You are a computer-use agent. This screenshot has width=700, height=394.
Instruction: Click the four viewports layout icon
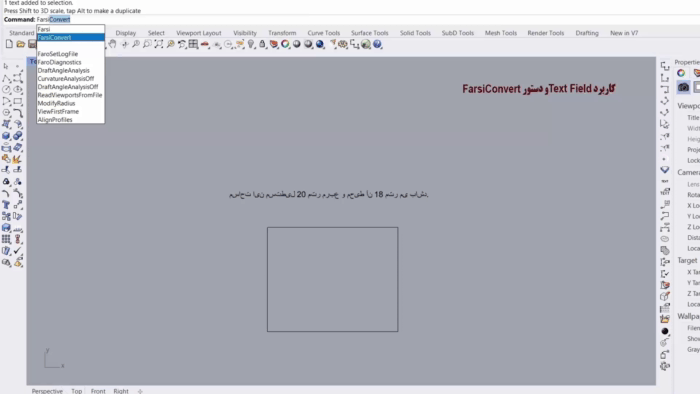point(193,44)
